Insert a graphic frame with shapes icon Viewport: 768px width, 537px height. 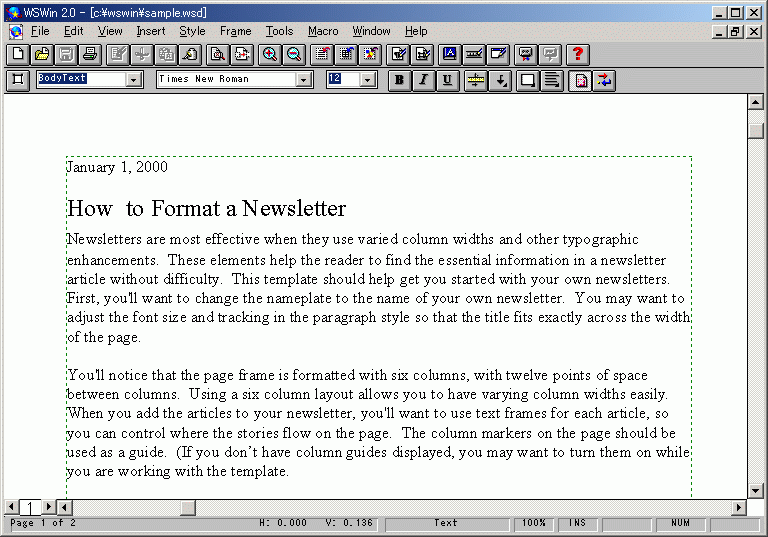(x=370, y=54)
